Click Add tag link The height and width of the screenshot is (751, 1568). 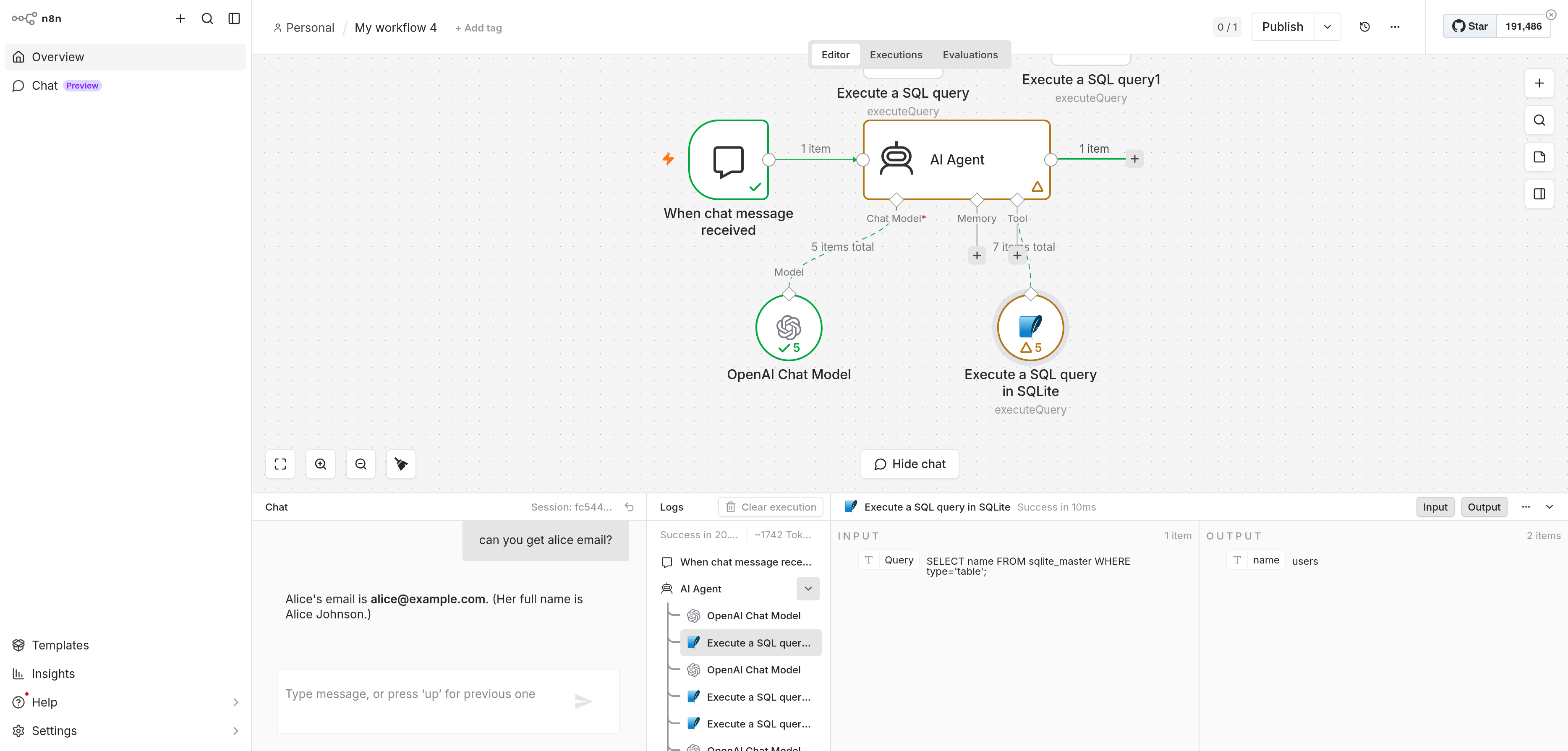coord(478,28)
